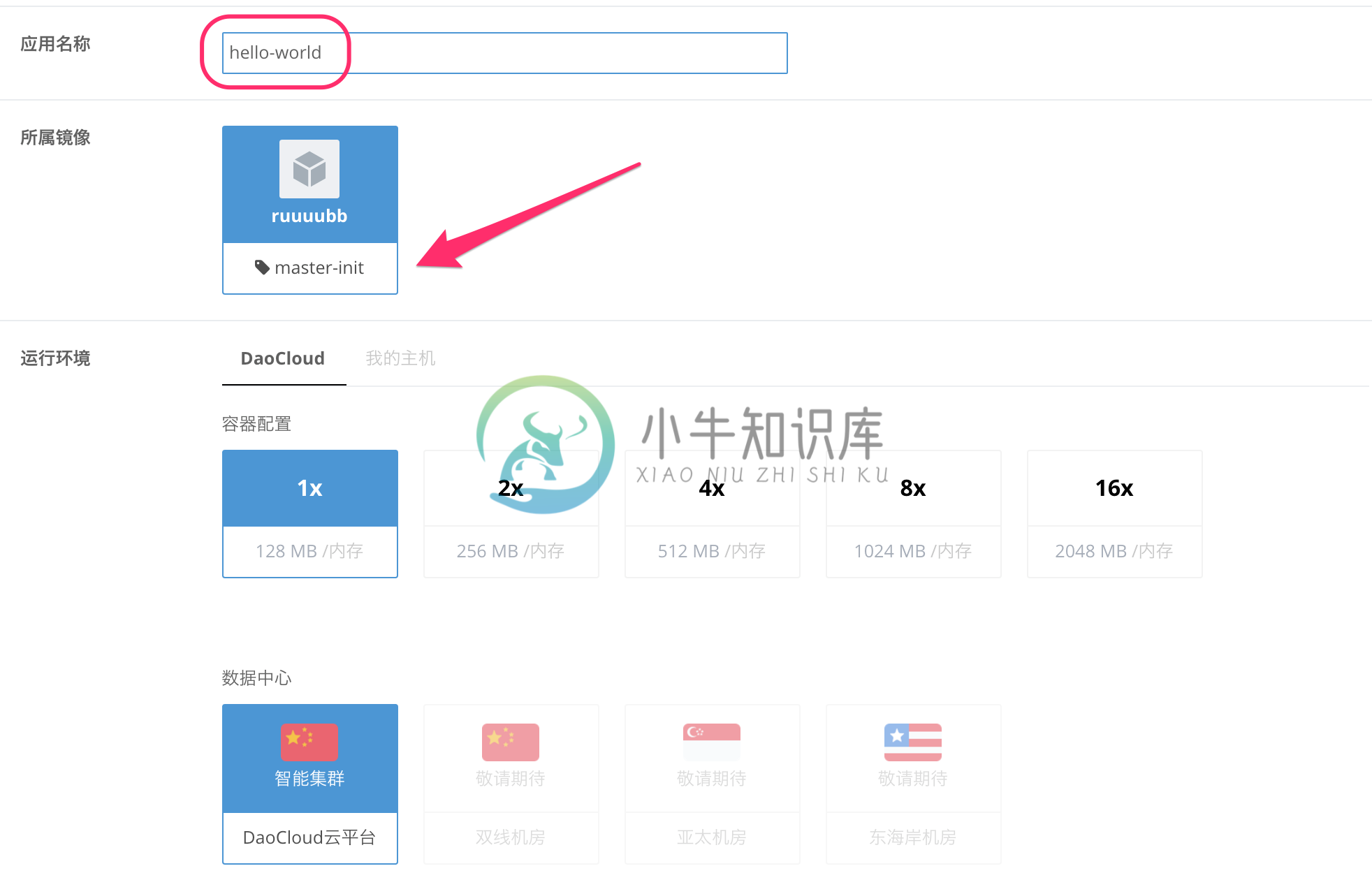Image resolution: width=1372 pixels, height=887 pixels.
Task: Select the master-init tag label
Action: [x=319, y=267]
